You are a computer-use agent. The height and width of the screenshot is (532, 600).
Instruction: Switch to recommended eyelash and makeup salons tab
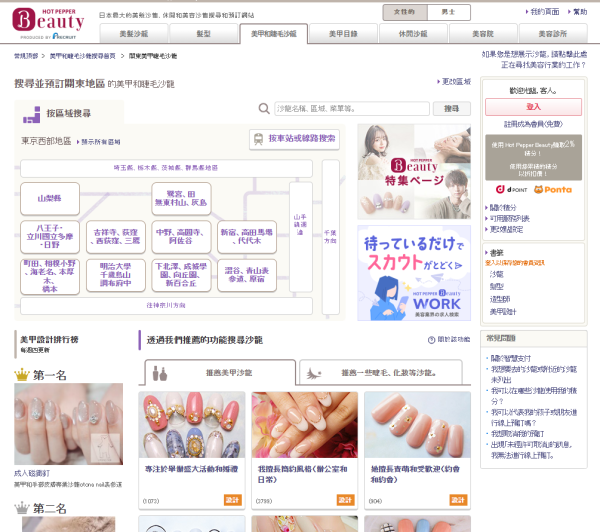[381, 372]
